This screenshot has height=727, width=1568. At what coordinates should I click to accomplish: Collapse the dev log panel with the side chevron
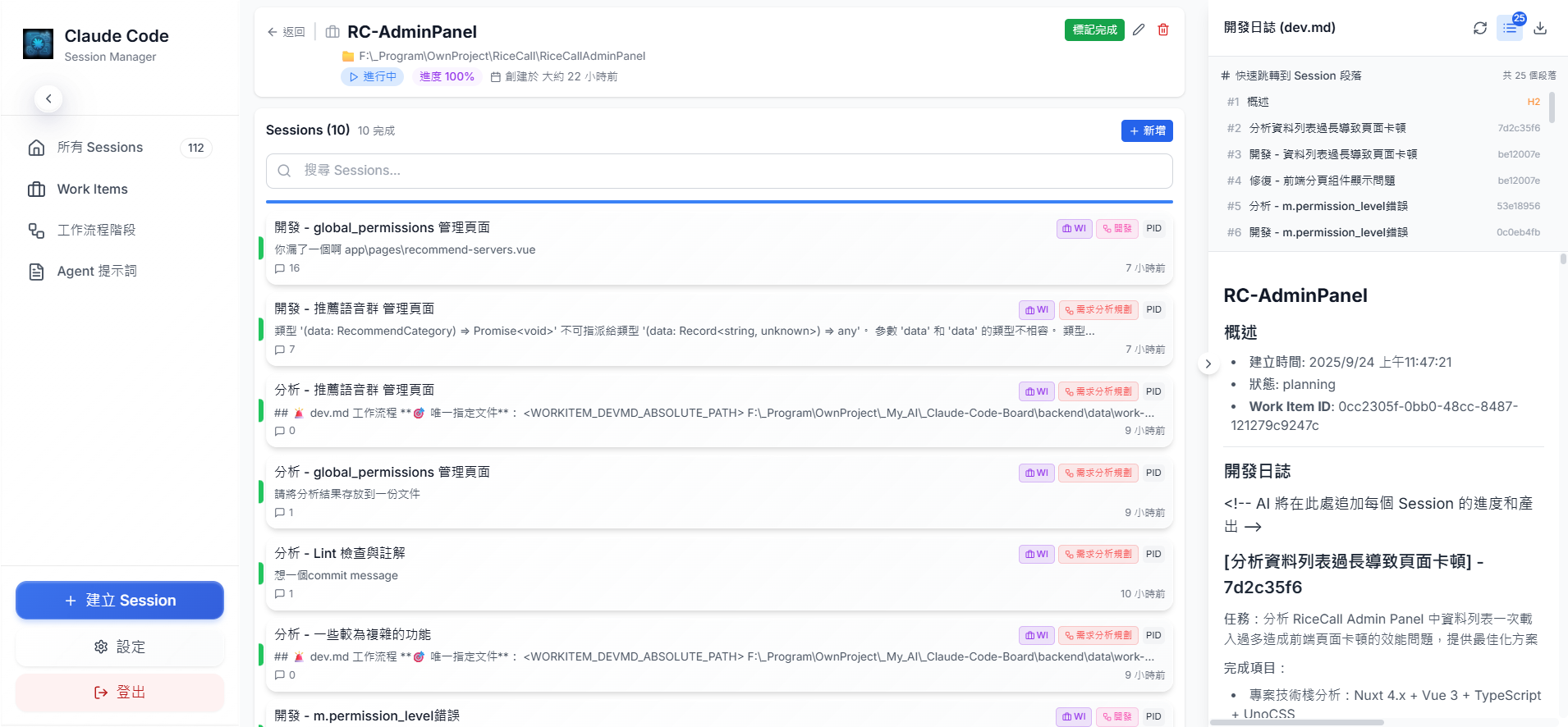point(1208,363)
